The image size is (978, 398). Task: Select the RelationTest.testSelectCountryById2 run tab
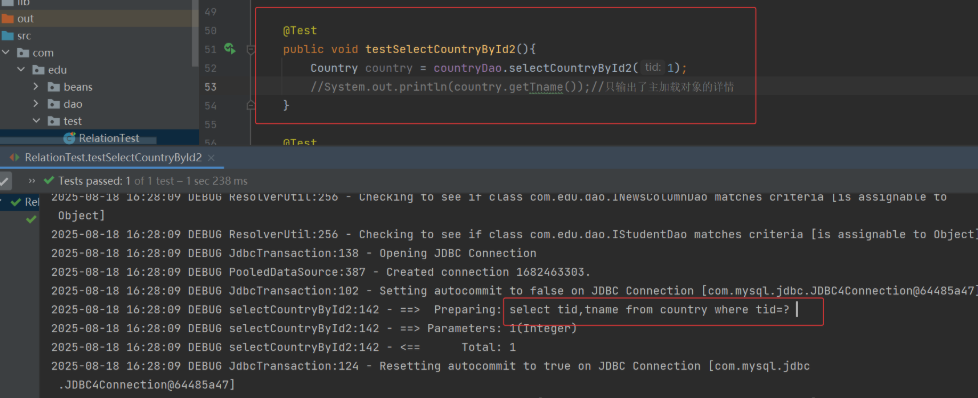point(113,158)
